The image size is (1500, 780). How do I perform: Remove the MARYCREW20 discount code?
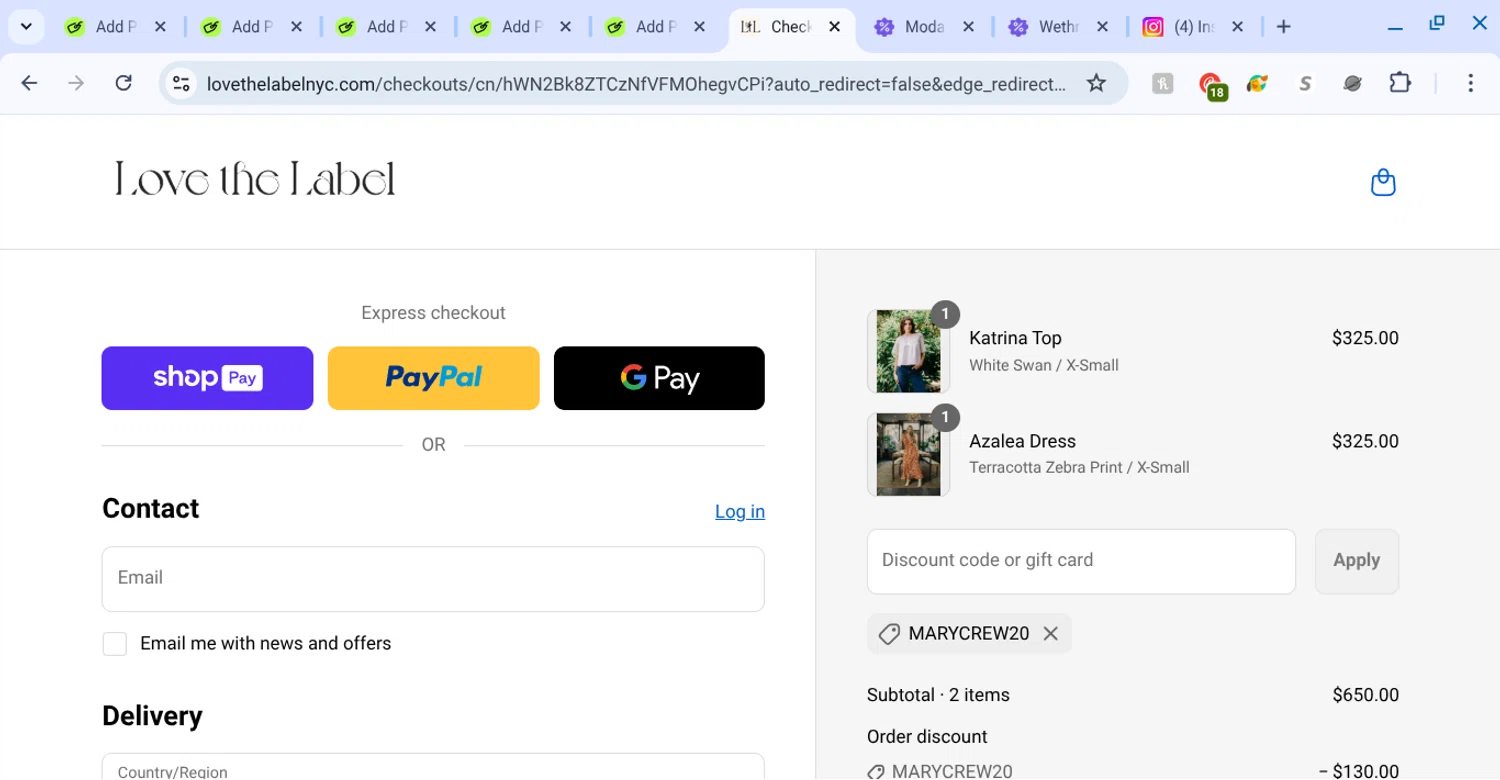[x=1050, y=633]
